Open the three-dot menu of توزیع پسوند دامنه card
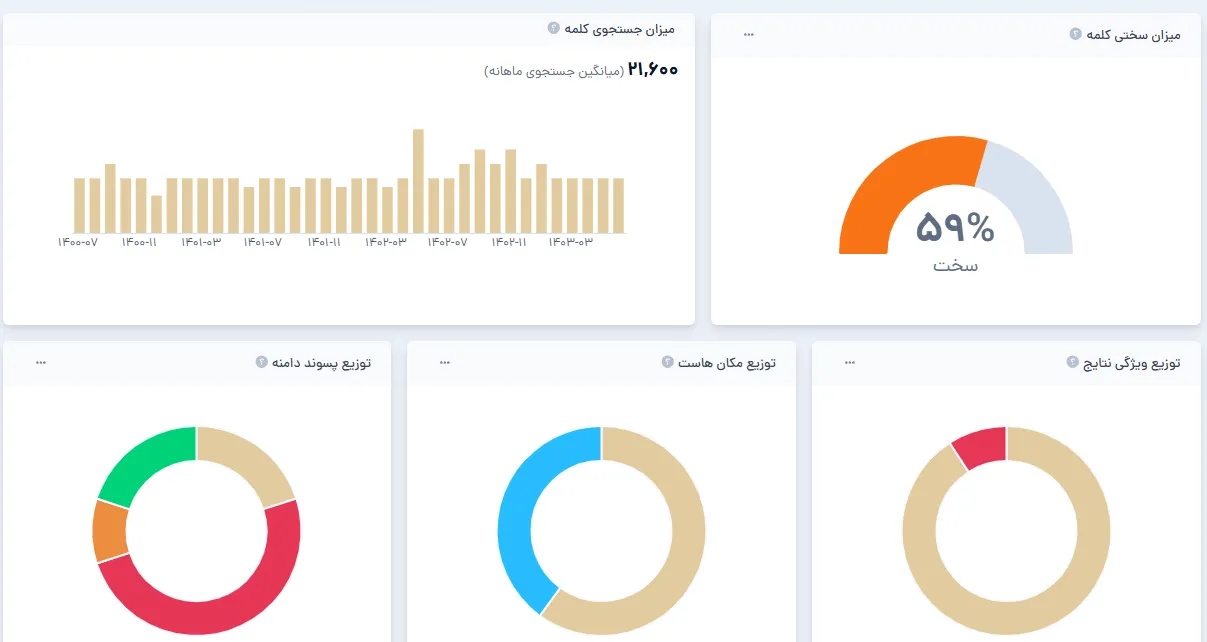This screenshot has height=642, width=1207. [41, 363]
